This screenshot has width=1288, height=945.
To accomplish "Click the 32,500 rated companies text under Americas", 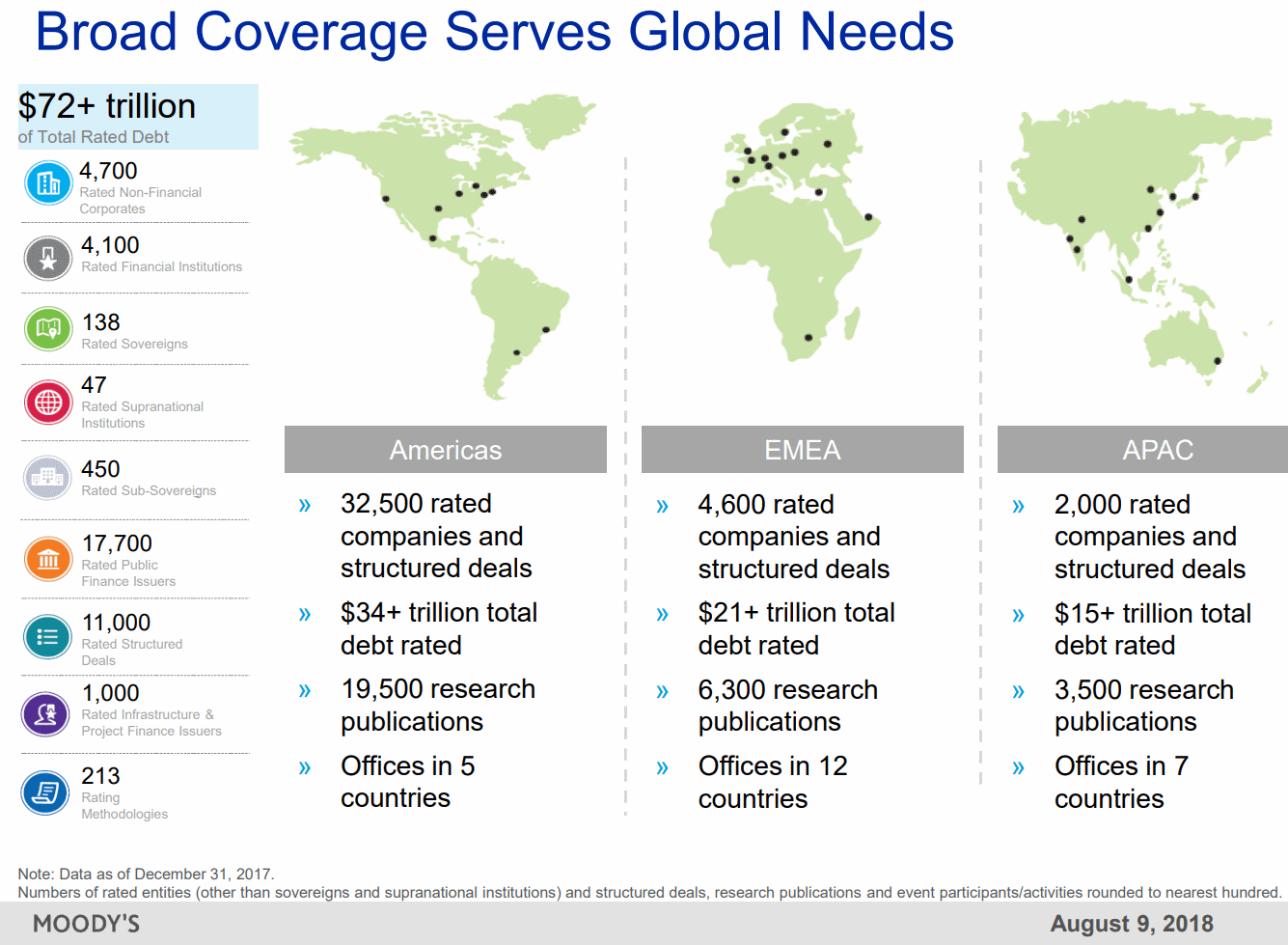I will [436, 536].
